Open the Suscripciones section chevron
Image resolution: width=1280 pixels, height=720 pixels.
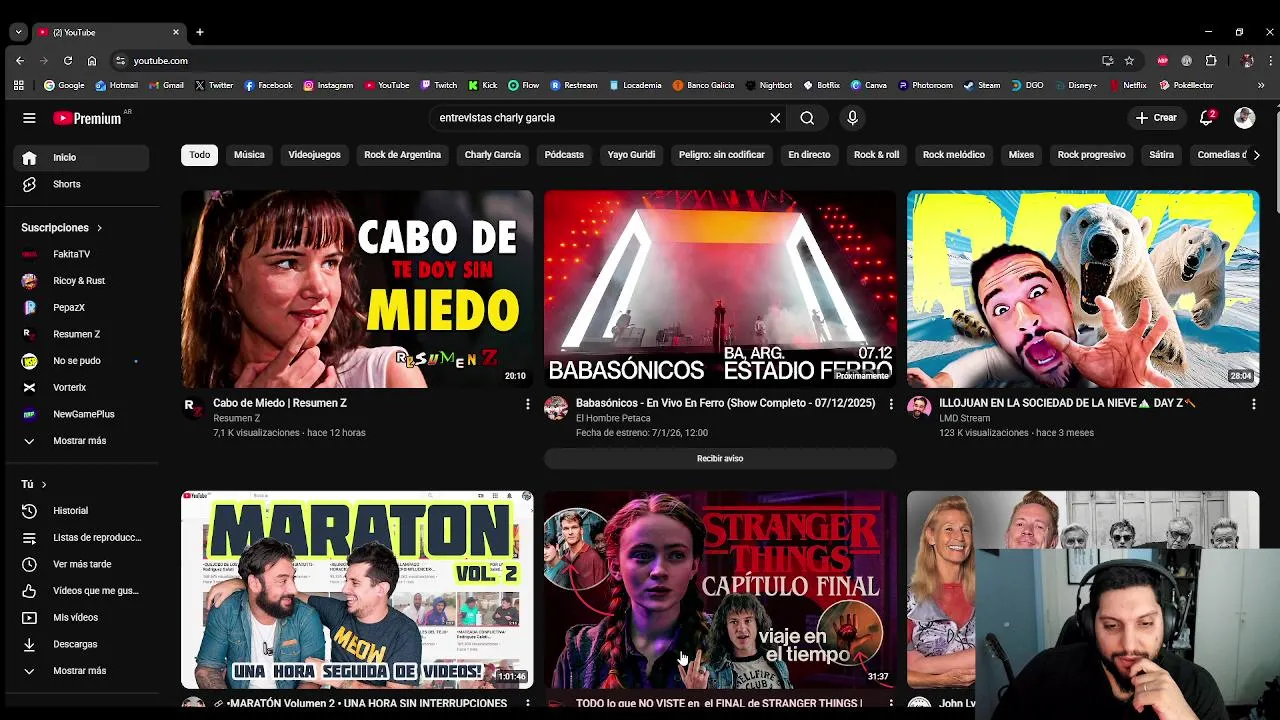tap(99, 228)
